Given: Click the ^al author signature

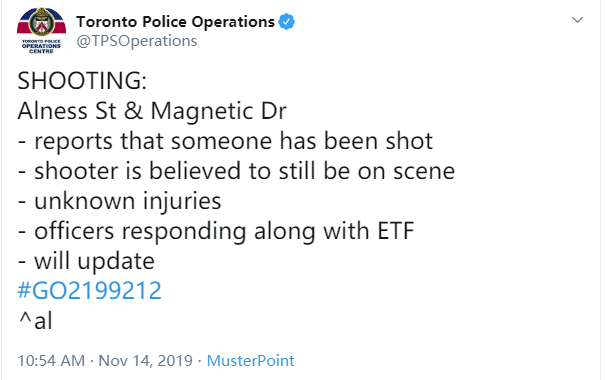Looking at the screenshot, I should click(x=35, y=321).
